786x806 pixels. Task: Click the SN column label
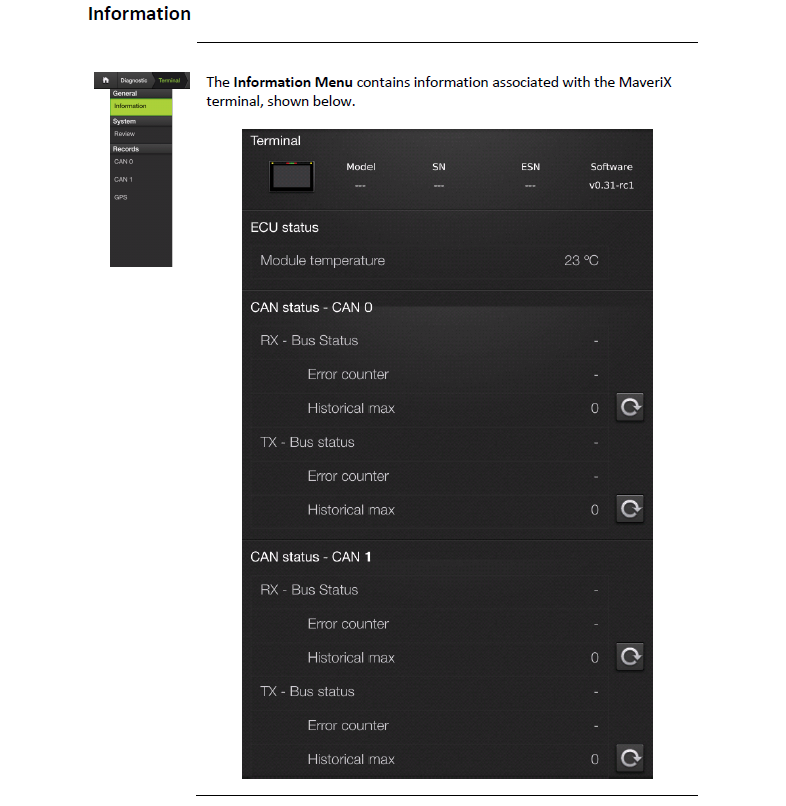[438, 167]
